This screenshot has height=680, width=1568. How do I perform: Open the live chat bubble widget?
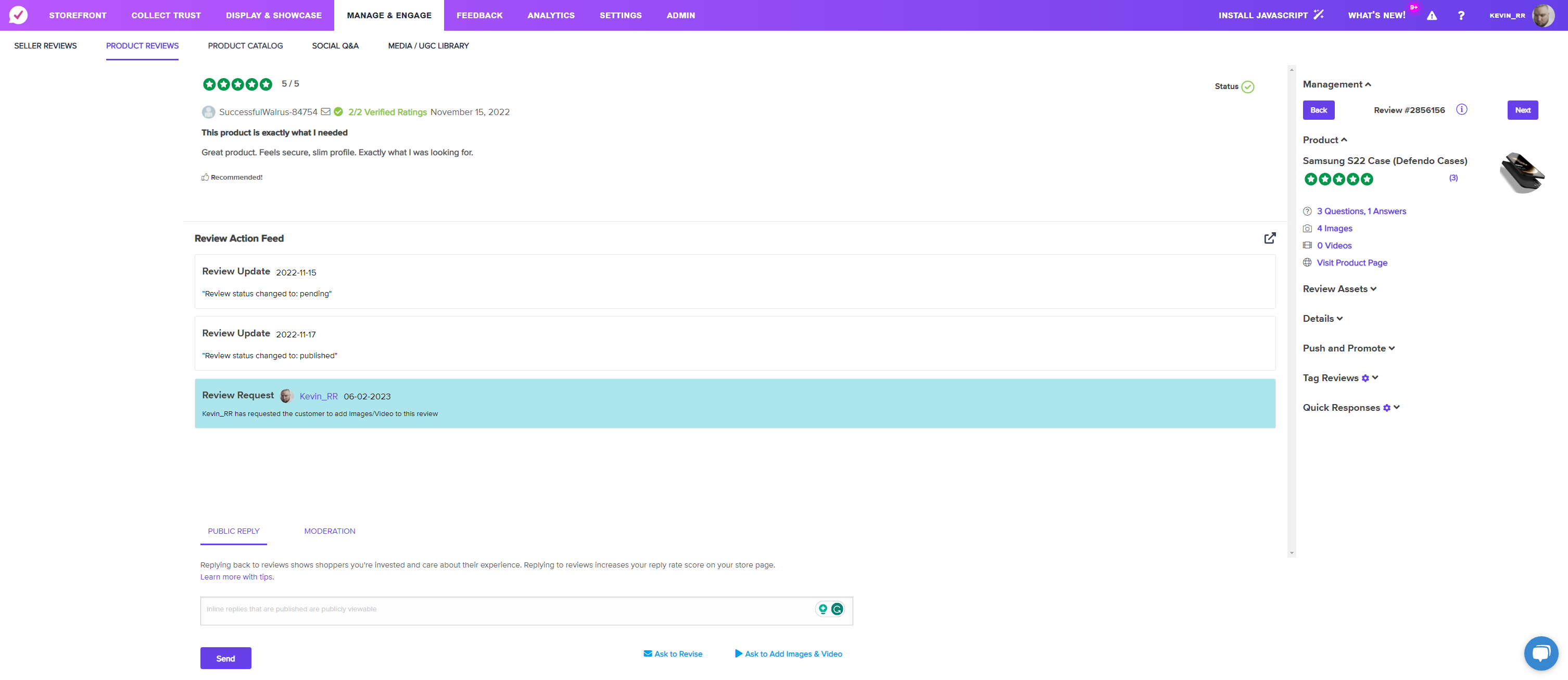(1541, 653)
